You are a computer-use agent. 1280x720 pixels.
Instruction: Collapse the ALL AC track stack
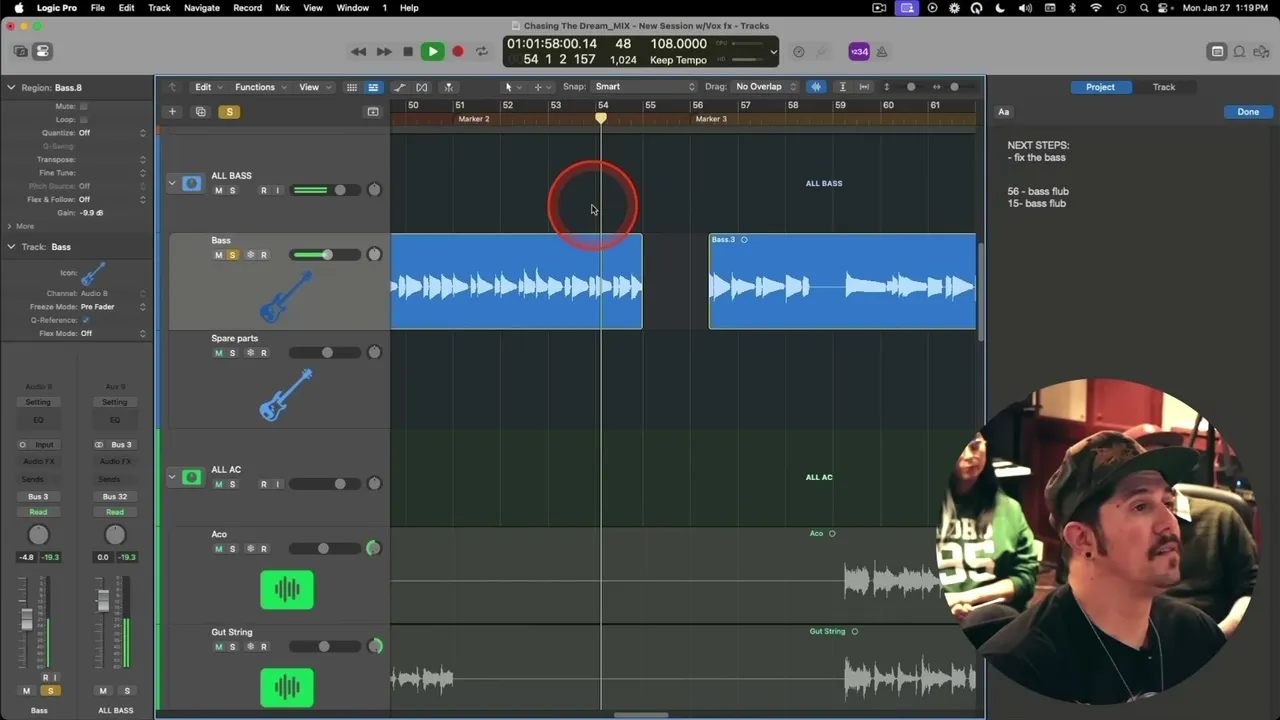coord(171,477)
